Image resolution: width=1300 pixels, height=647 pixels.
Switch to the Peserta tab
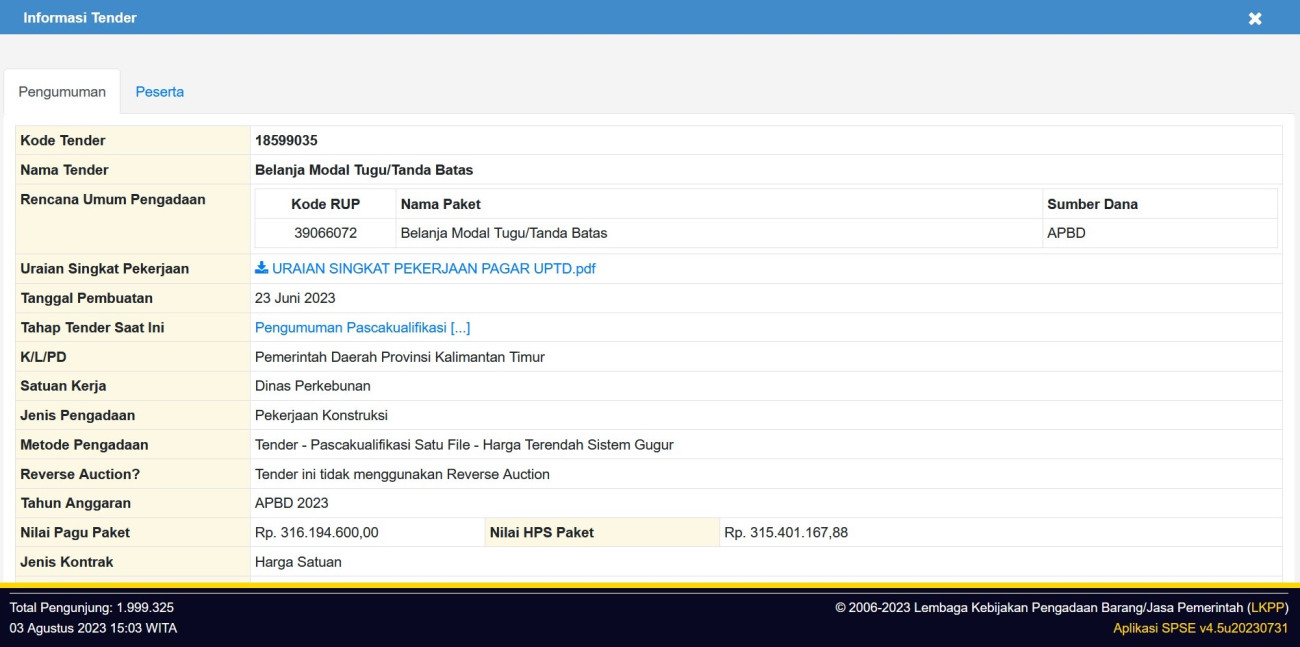click(160, 92)
